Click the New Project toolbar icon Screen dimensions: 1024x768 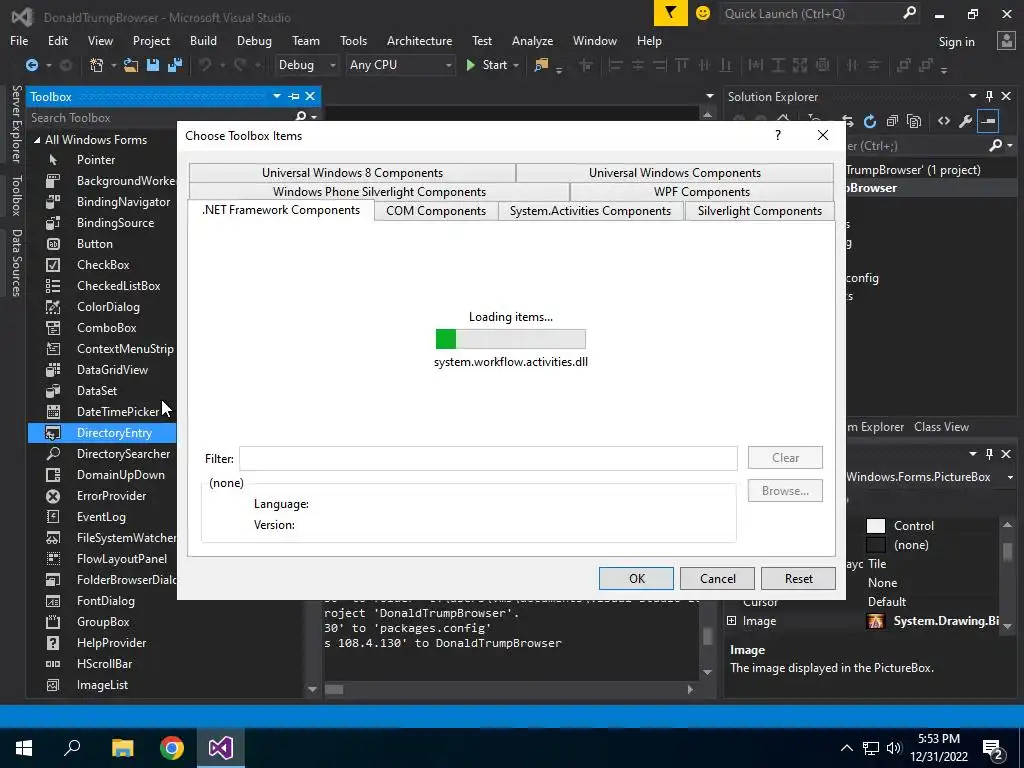click(x=97, y=65)
